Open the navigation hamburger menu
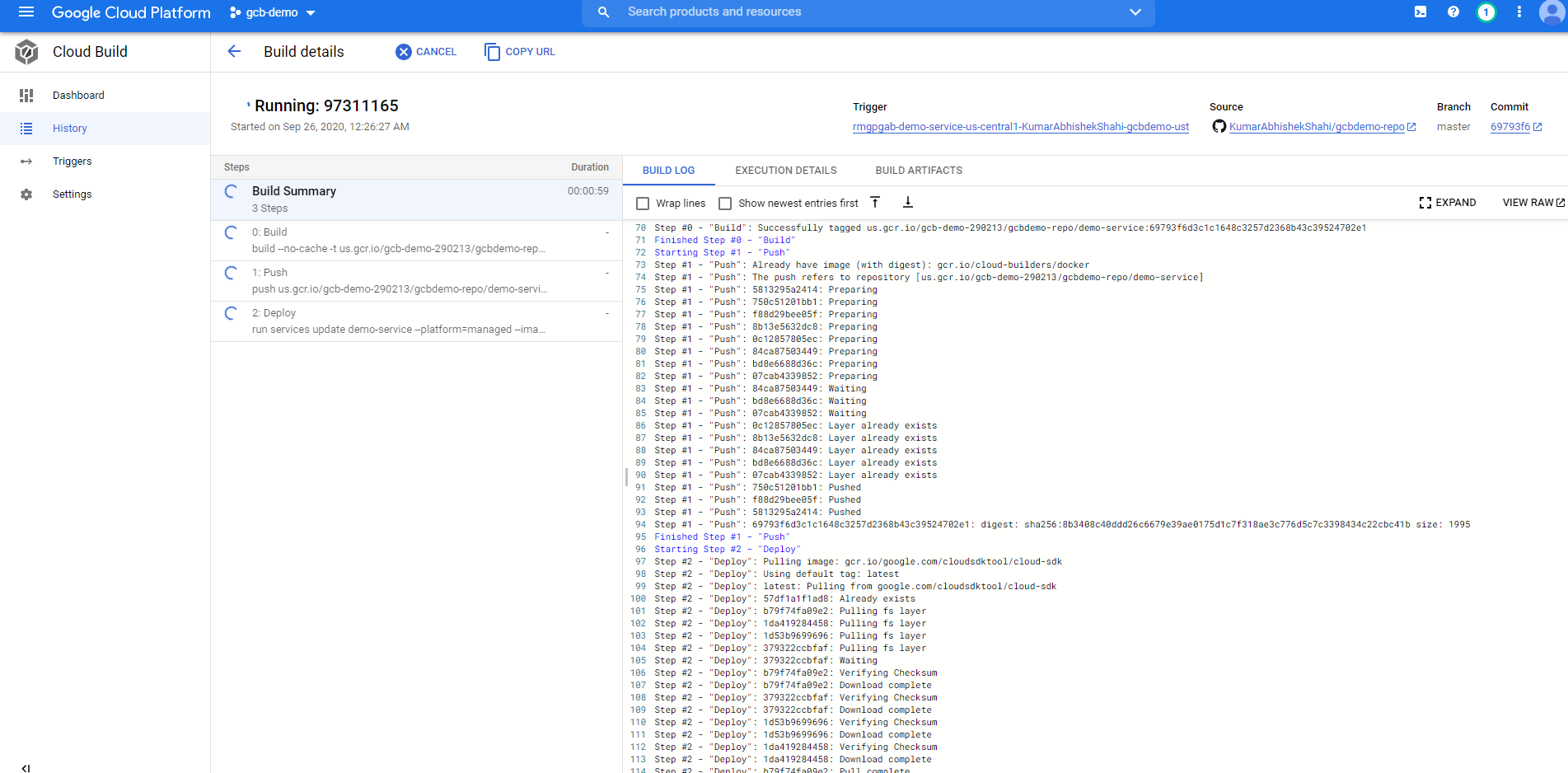 coord(26,12)
